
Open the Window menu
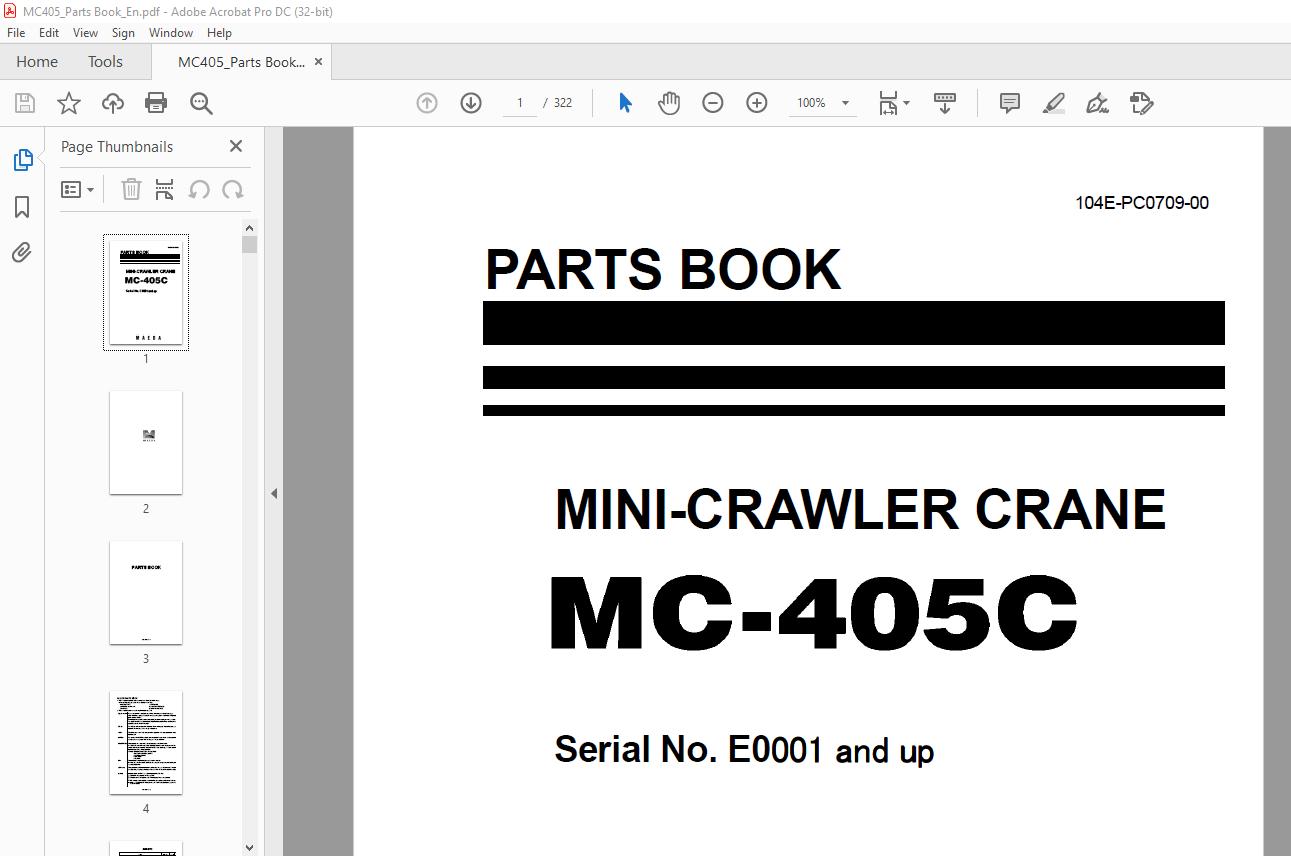click(x=171, y=33)
